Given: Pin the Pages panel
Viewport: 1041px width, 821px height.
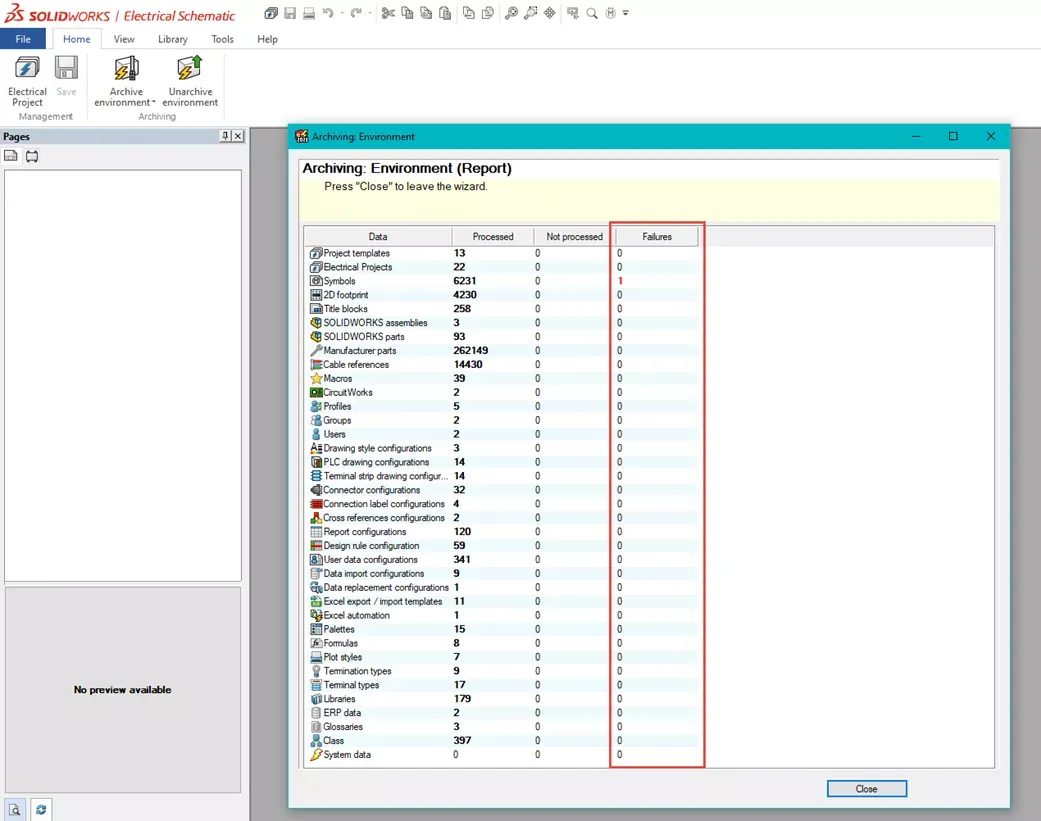Looking at the screenshot, I should coord(225,136).
